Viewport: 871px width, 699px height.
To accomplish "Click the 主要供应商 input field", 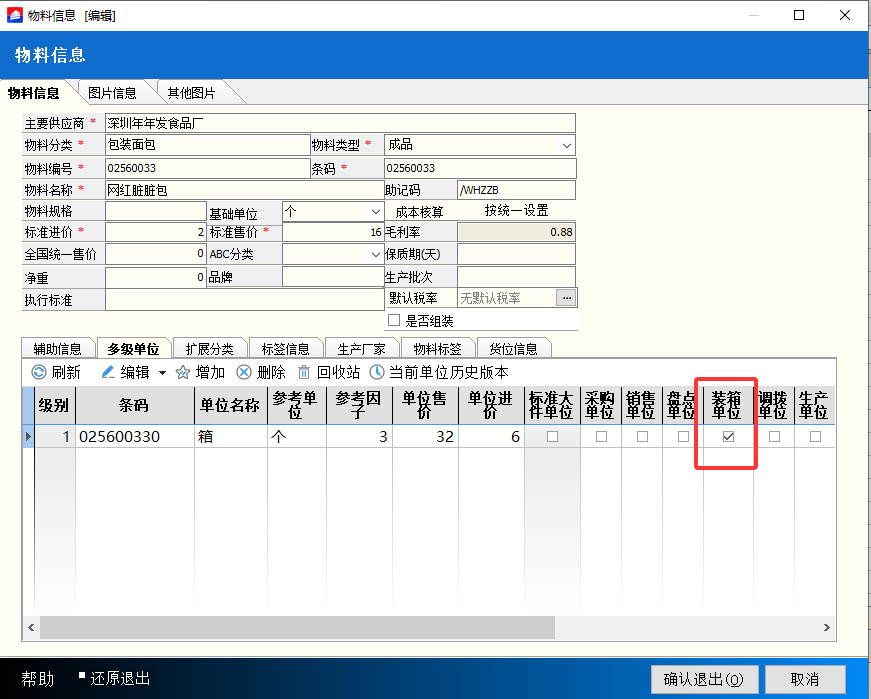I will pyautogui.click(x=340, y=123).
